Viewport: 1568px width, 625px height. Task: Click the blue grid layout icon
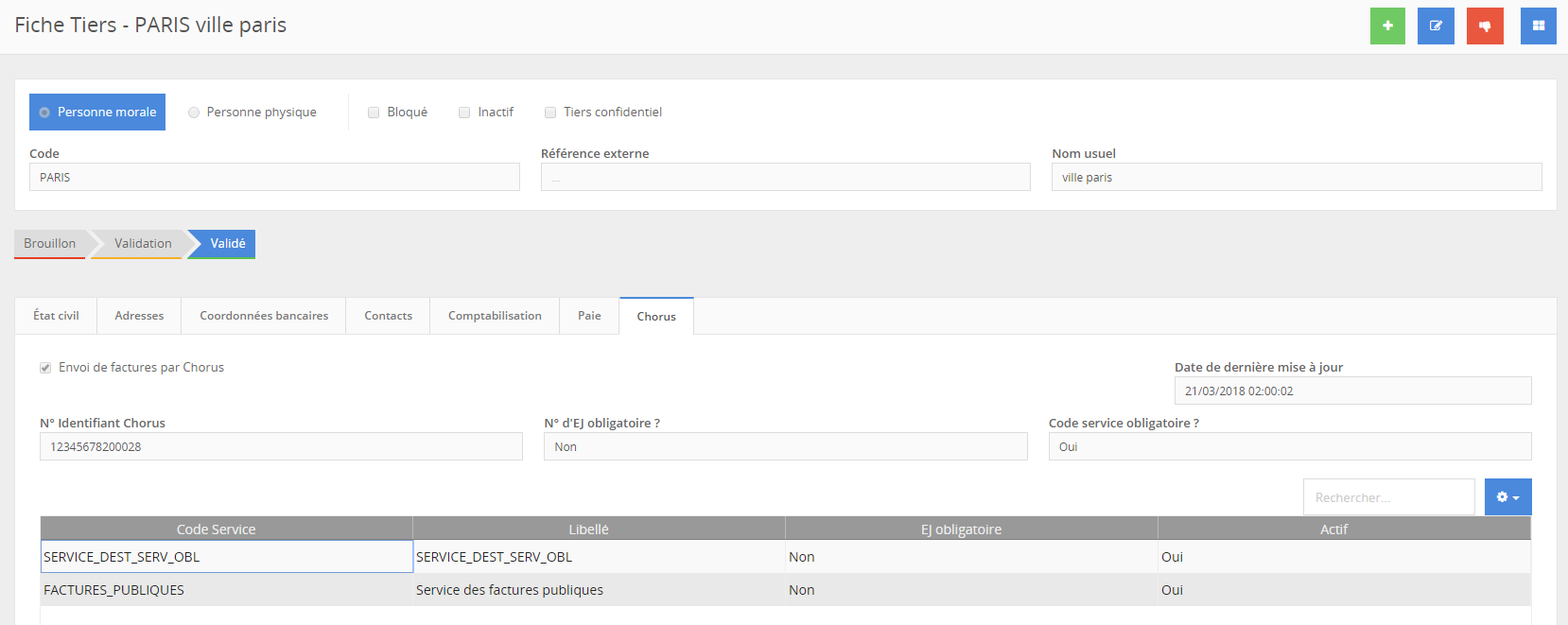click(1538, 26)
